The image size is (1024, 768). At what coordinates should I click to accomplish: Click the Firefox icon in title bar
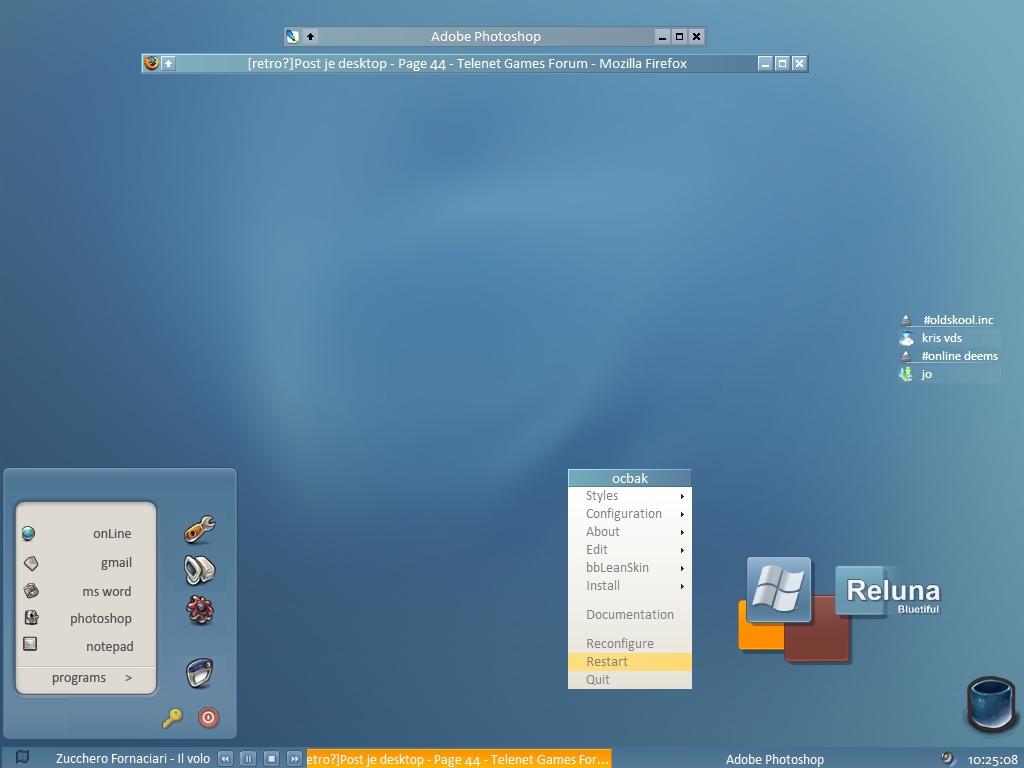(152, 63)
